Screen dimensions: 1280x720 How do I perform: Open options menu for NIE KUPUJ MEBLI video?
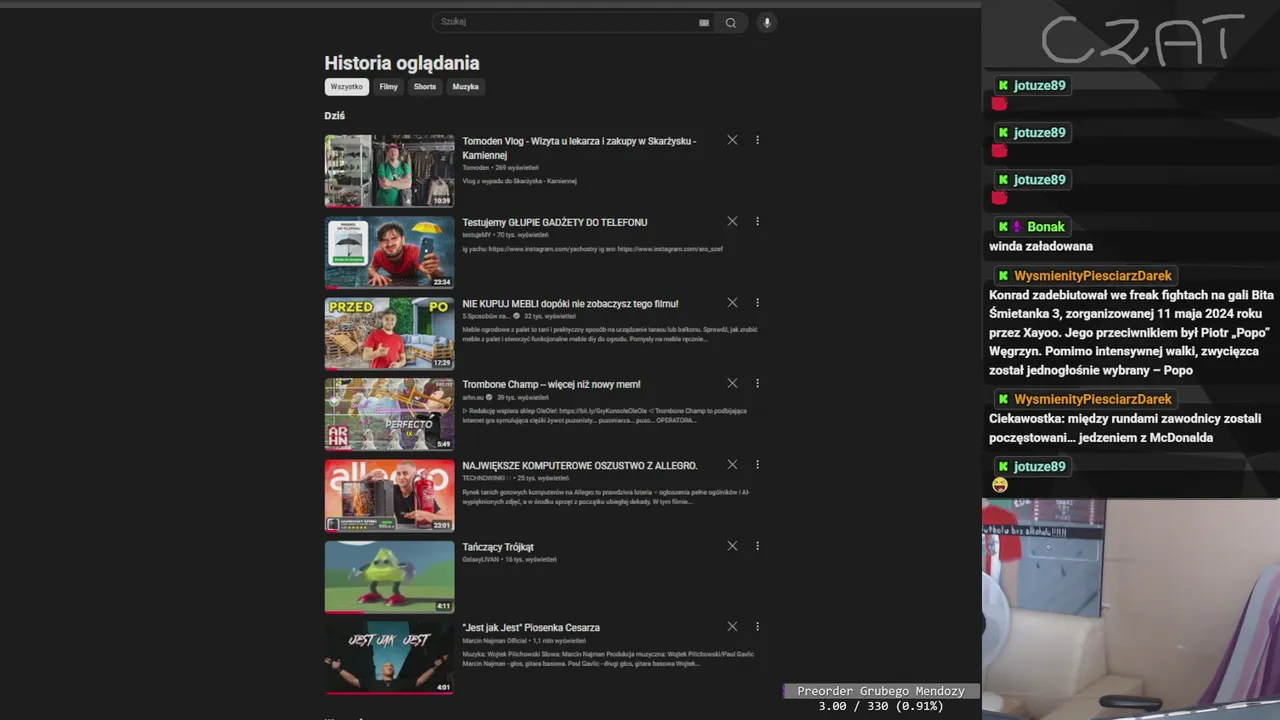[x=757, y=302]
